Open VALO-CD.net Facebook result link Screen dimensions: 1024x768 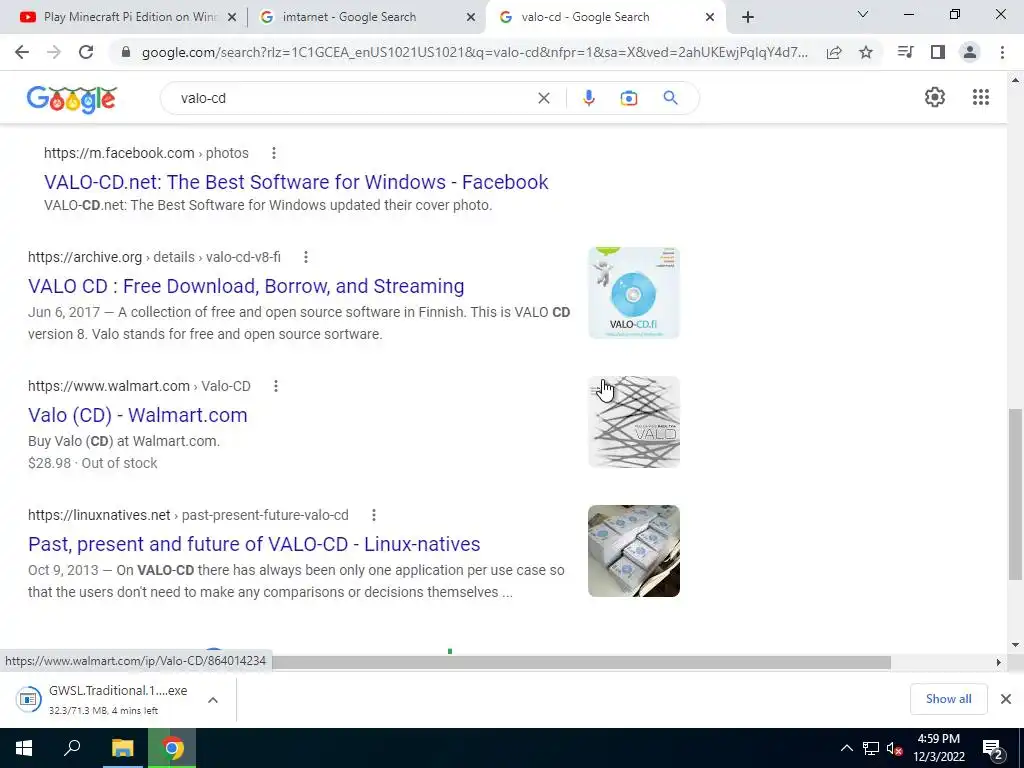coord(296,182)
